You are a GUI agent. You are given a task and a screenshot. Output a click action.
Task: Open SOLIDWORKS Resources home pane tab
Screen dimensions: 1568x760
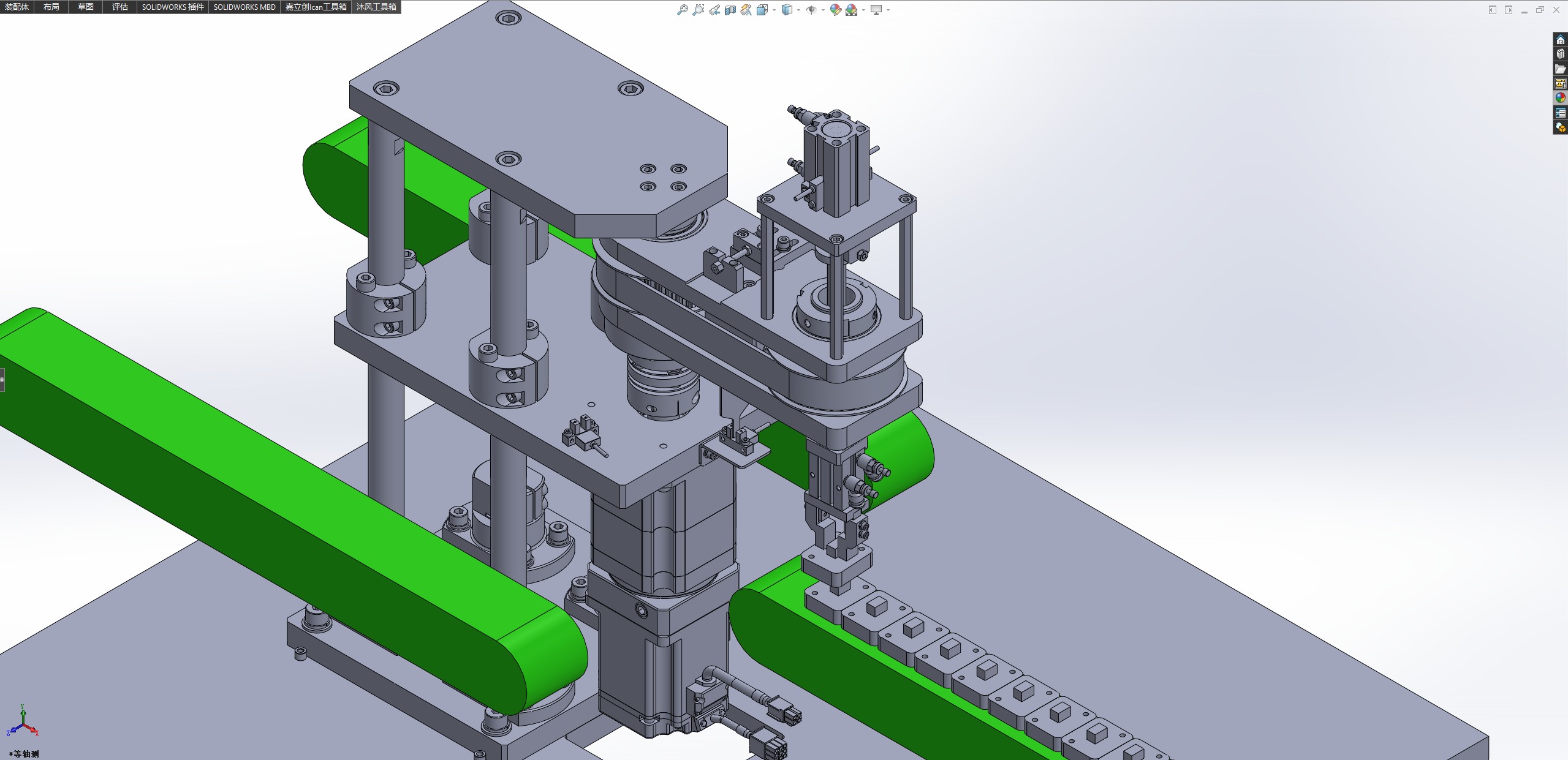point(1560,40)
